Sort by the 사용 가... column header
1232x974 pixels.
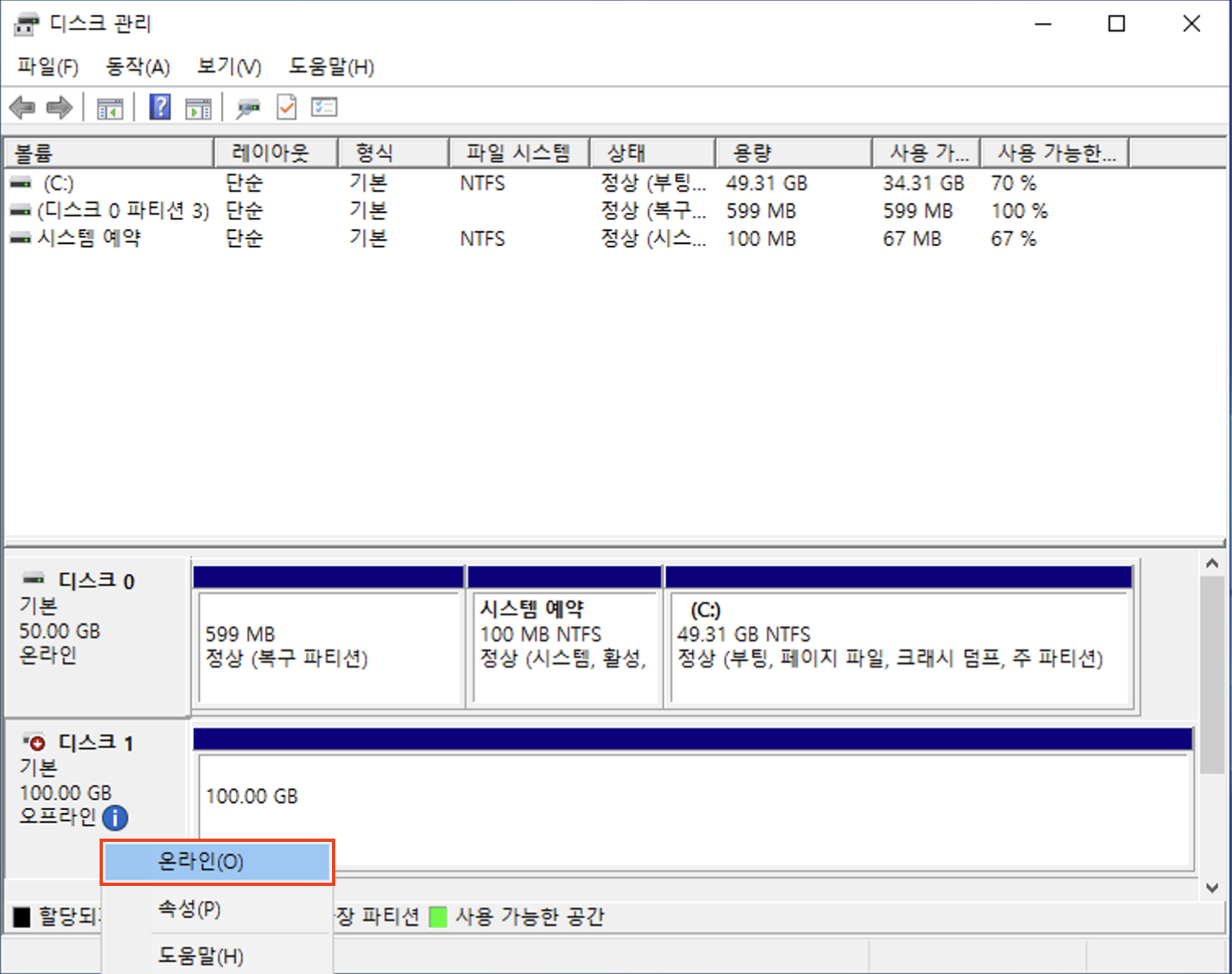tap(926, 153)
